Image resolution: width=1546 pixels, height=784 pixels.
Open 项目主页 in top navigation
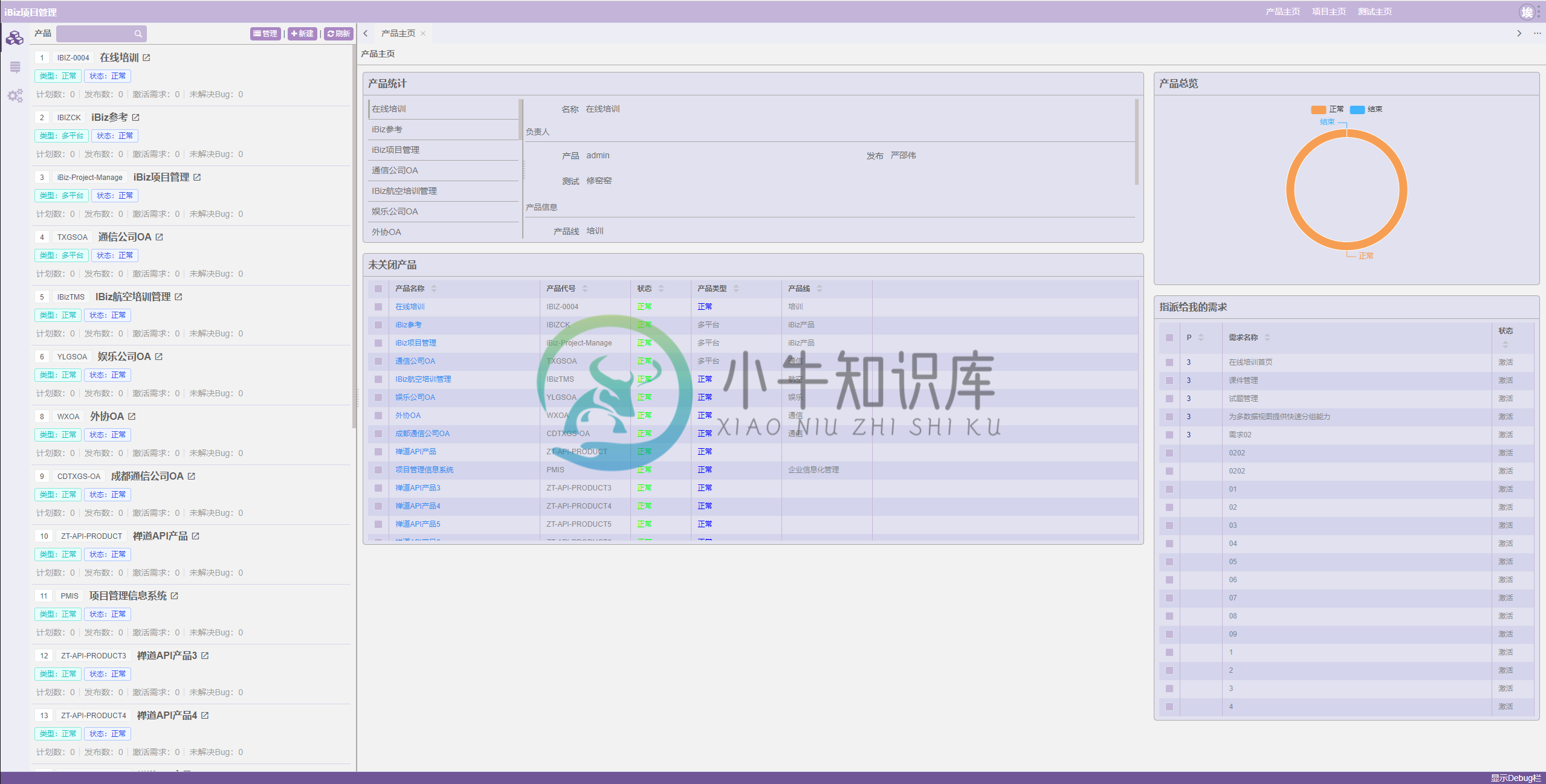(x=1328, y=11)
